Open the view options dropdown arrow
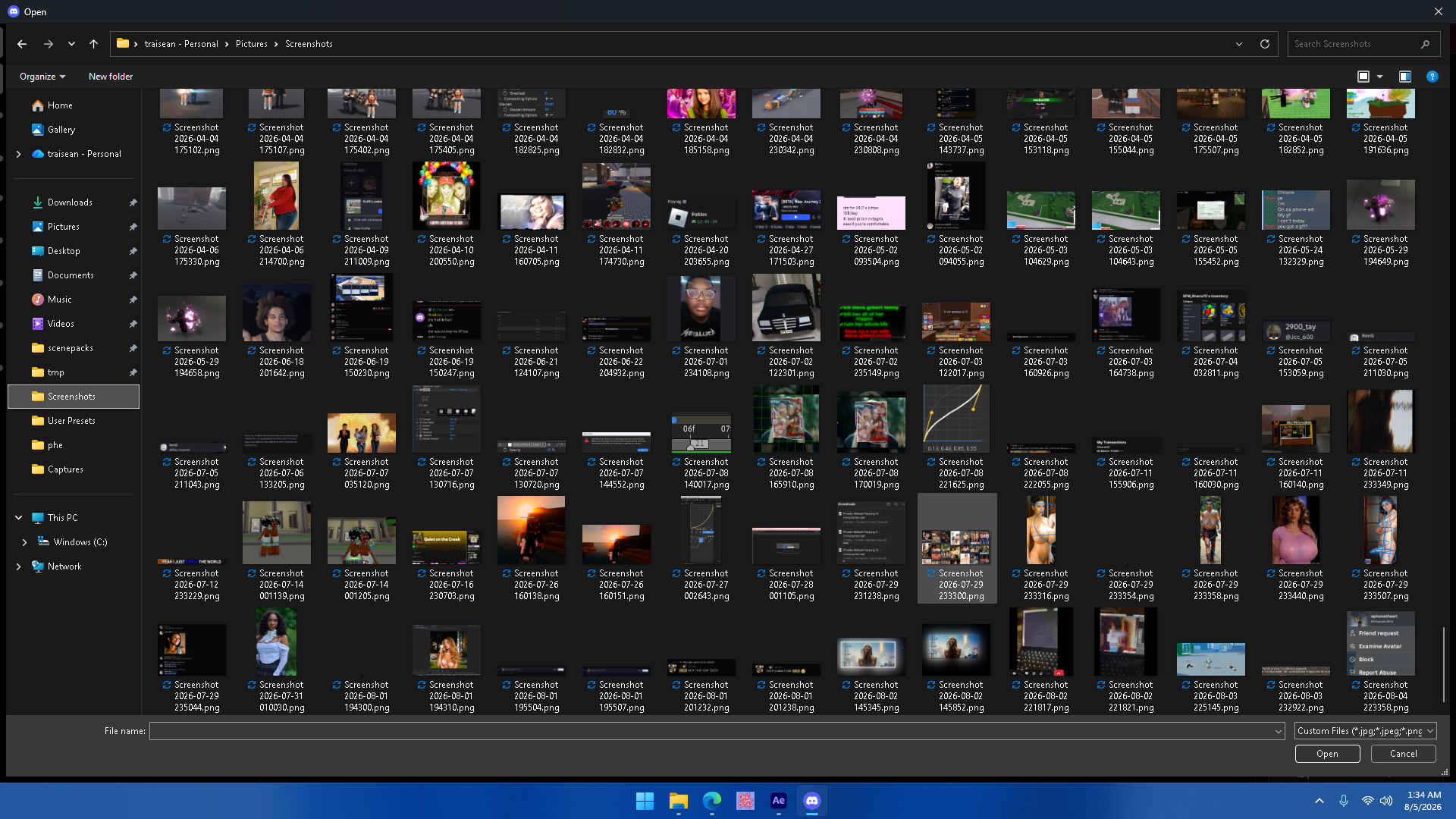 click(x=1379, y=77)
